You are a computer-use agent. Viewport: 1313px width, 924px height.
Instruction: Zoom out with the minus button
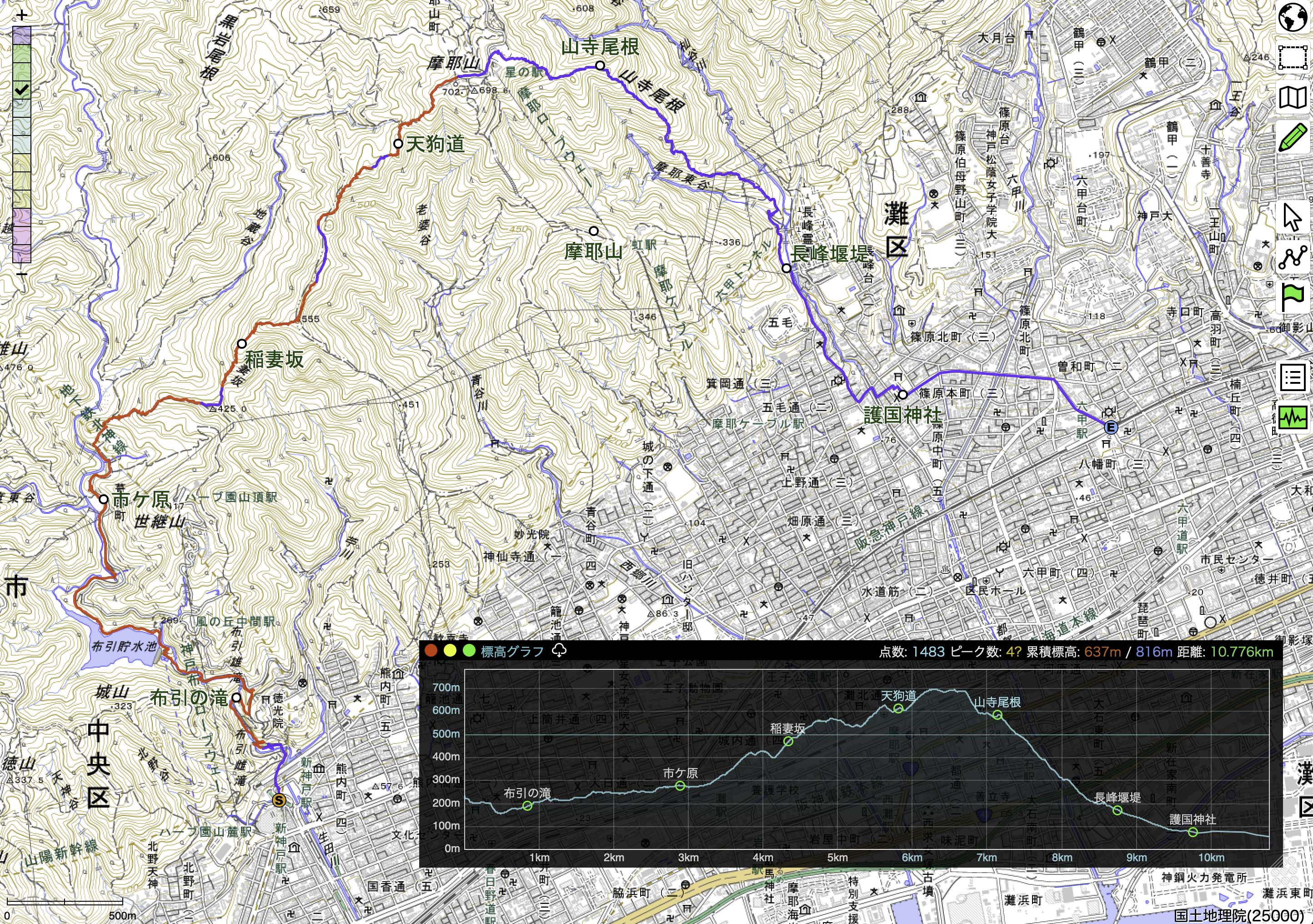pyautogui.click(x=22, y=273)
